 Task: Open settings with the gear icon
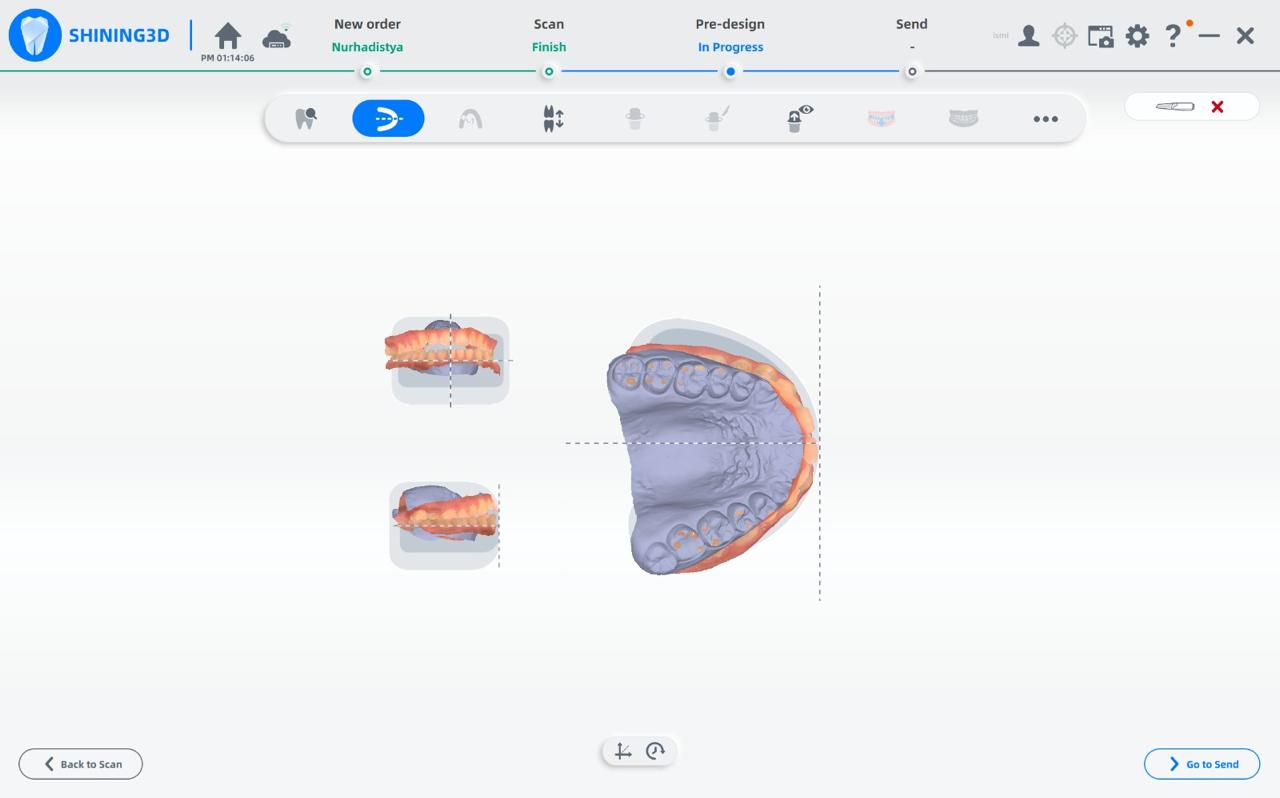(x=1137, y=36)
